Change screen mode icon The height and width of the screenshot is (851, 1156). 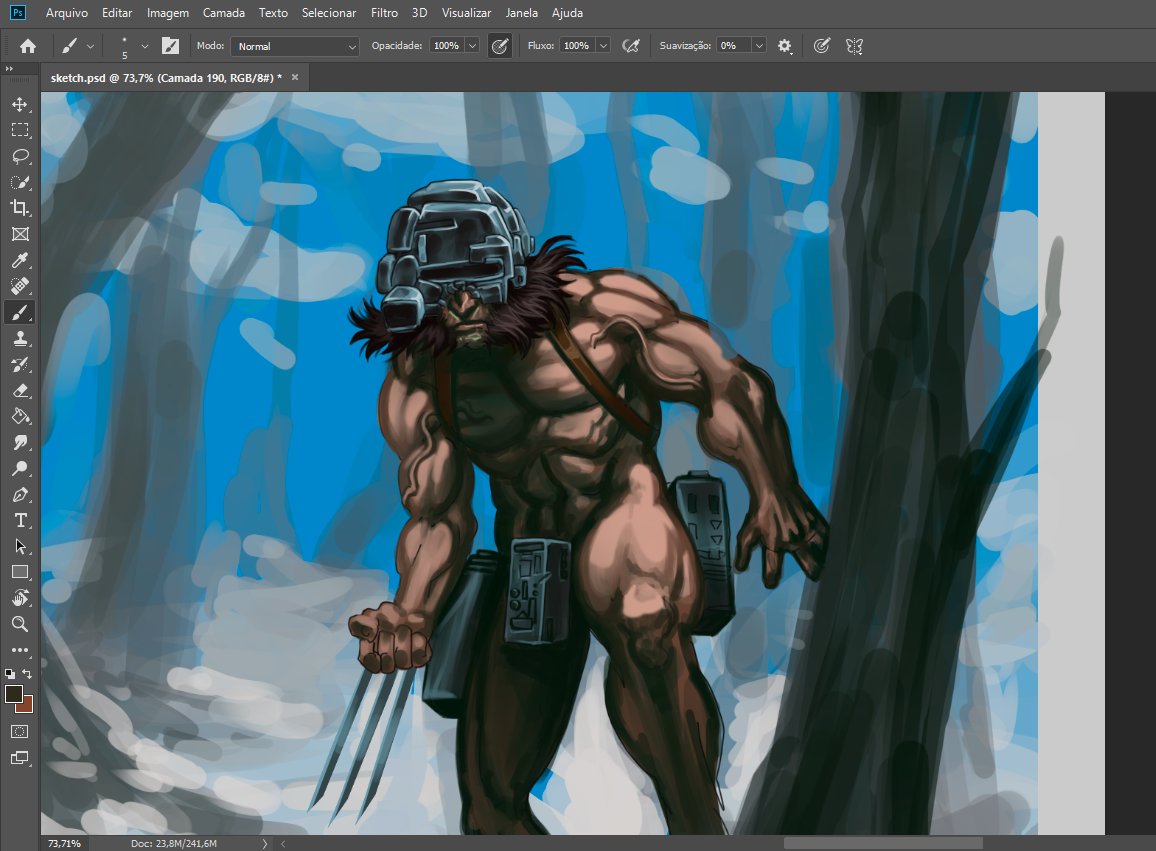coord(20,758)
